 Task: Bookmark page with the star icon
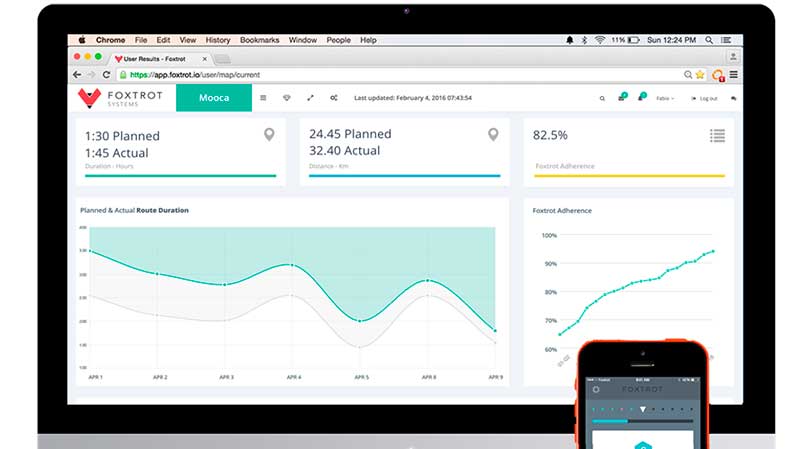coord(701,75)
